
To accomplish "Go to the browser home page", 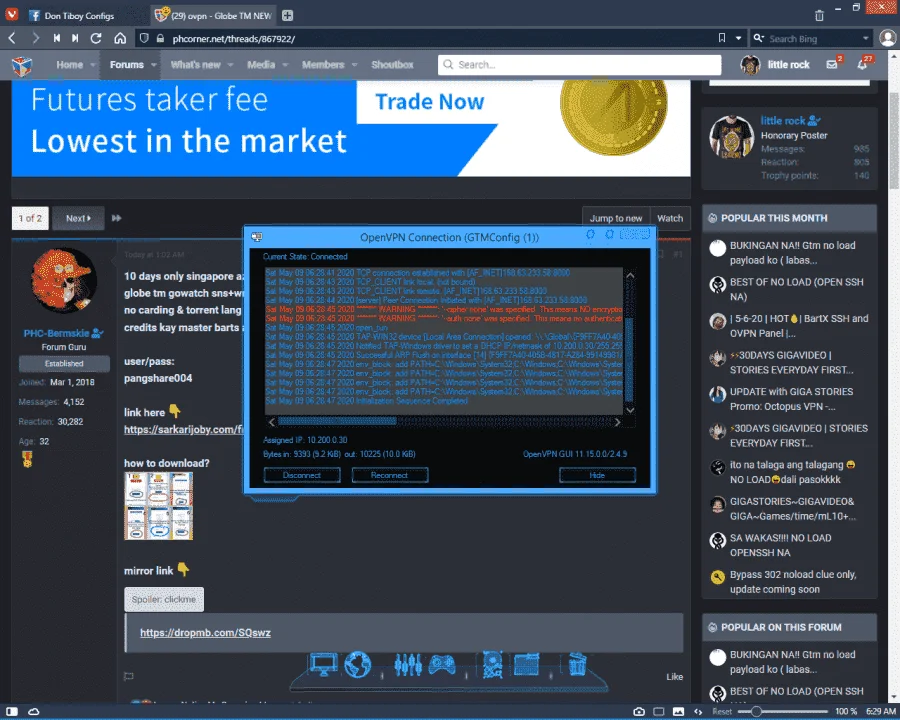I will [120, 38].
